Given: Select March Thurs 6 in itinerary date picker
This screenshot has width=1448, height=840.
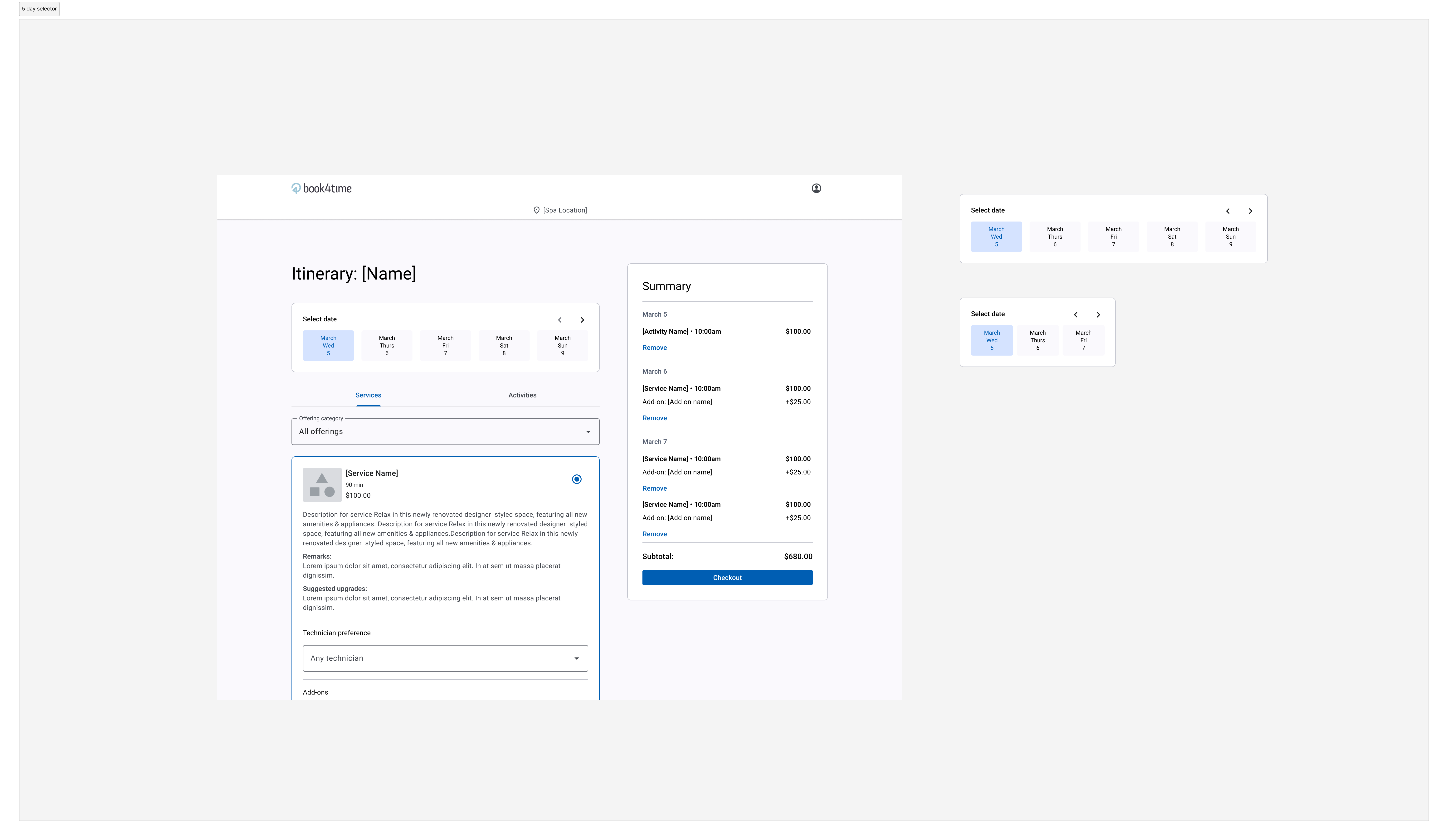Looking at the screenshot, I should (x=387, y=346).
